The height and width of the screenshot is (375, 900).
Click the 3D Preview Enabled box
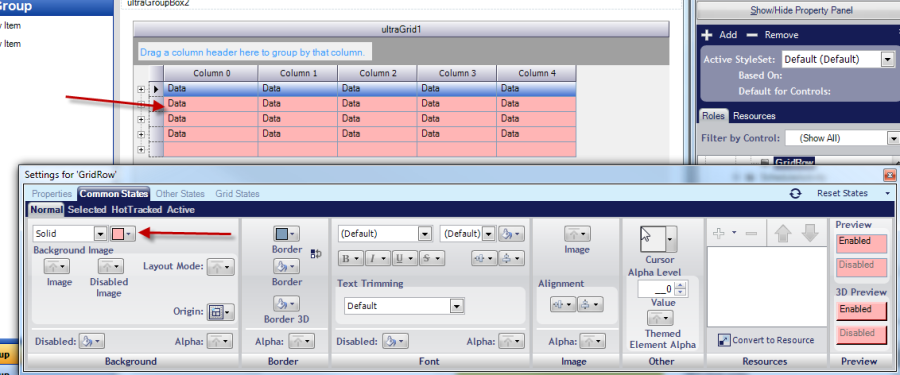(x=861, y=311)
